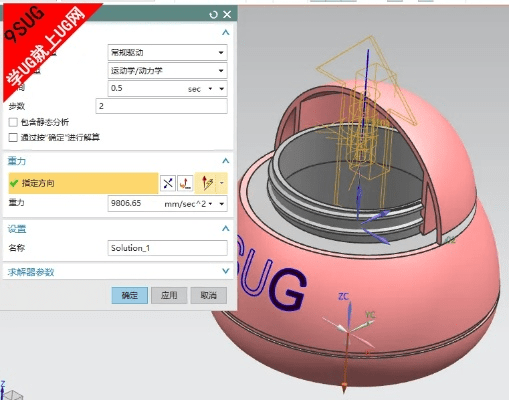The width and height of the screenshot is (509, 400).
Task: Click the reverse direction icon
Action: pyautogui.click(x=168, y=183)
